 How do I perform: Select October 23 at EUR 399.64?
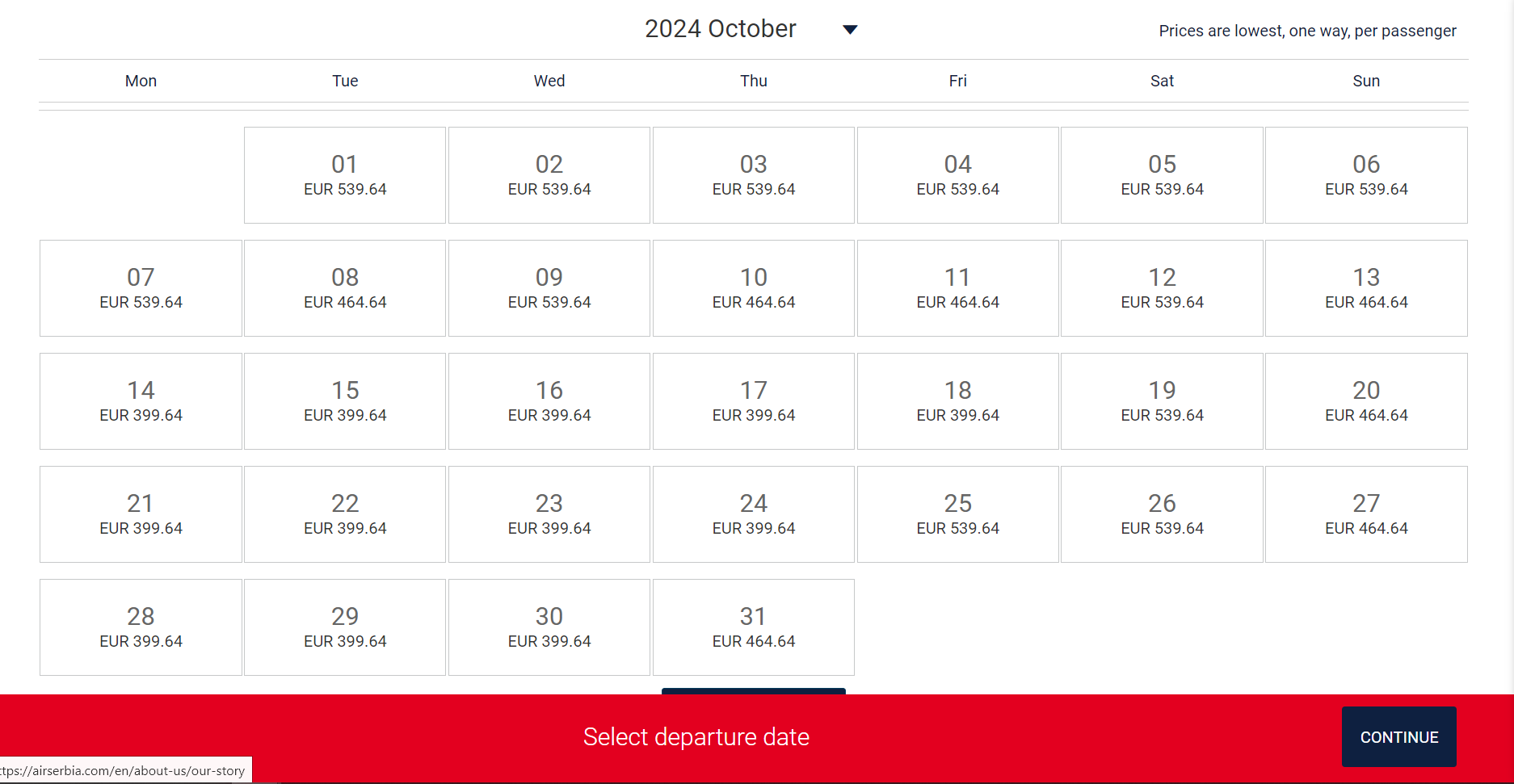(549, 514)
